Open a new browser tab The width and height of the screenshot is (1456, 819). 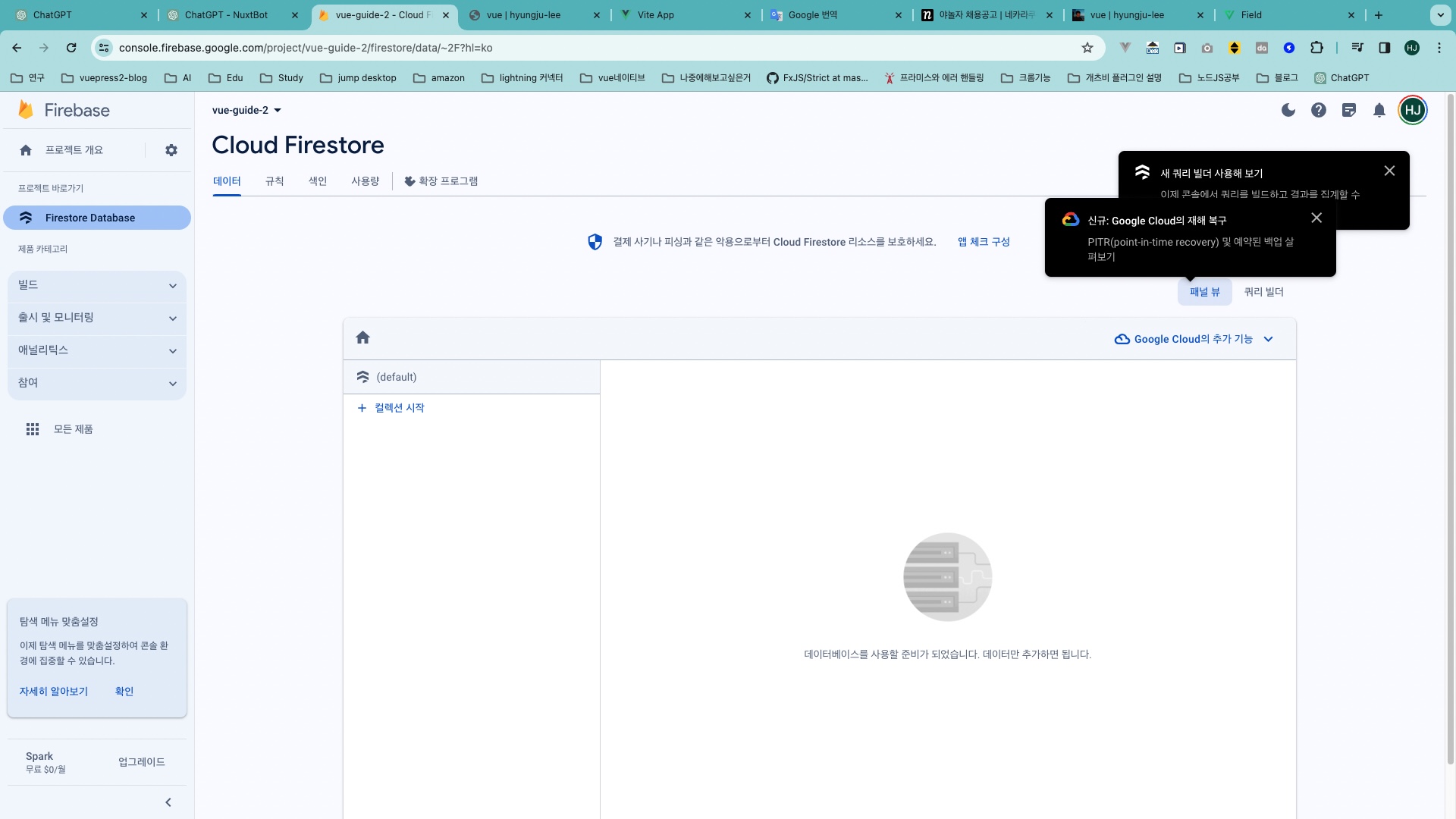click(x=1379, y=15)
